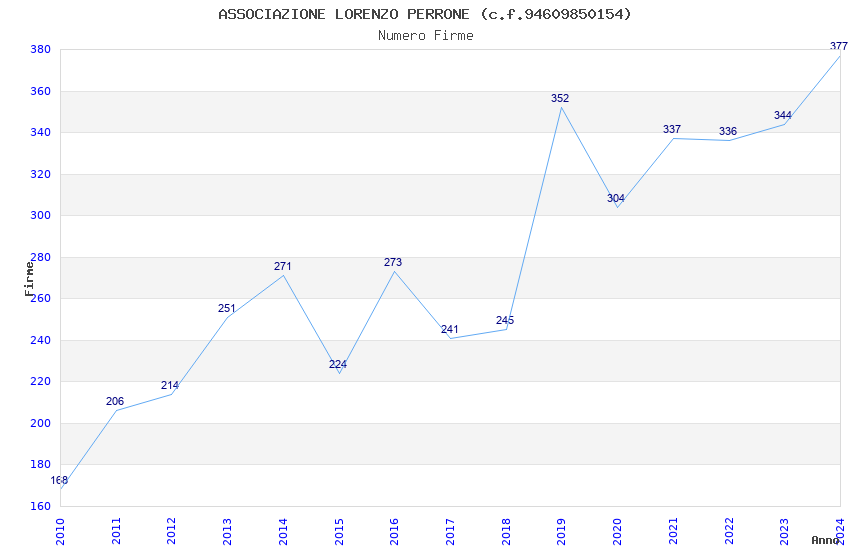This screenshot has width=850, height=550.
Task: Click the x-axis year 2017
Action: coord(450,531)
